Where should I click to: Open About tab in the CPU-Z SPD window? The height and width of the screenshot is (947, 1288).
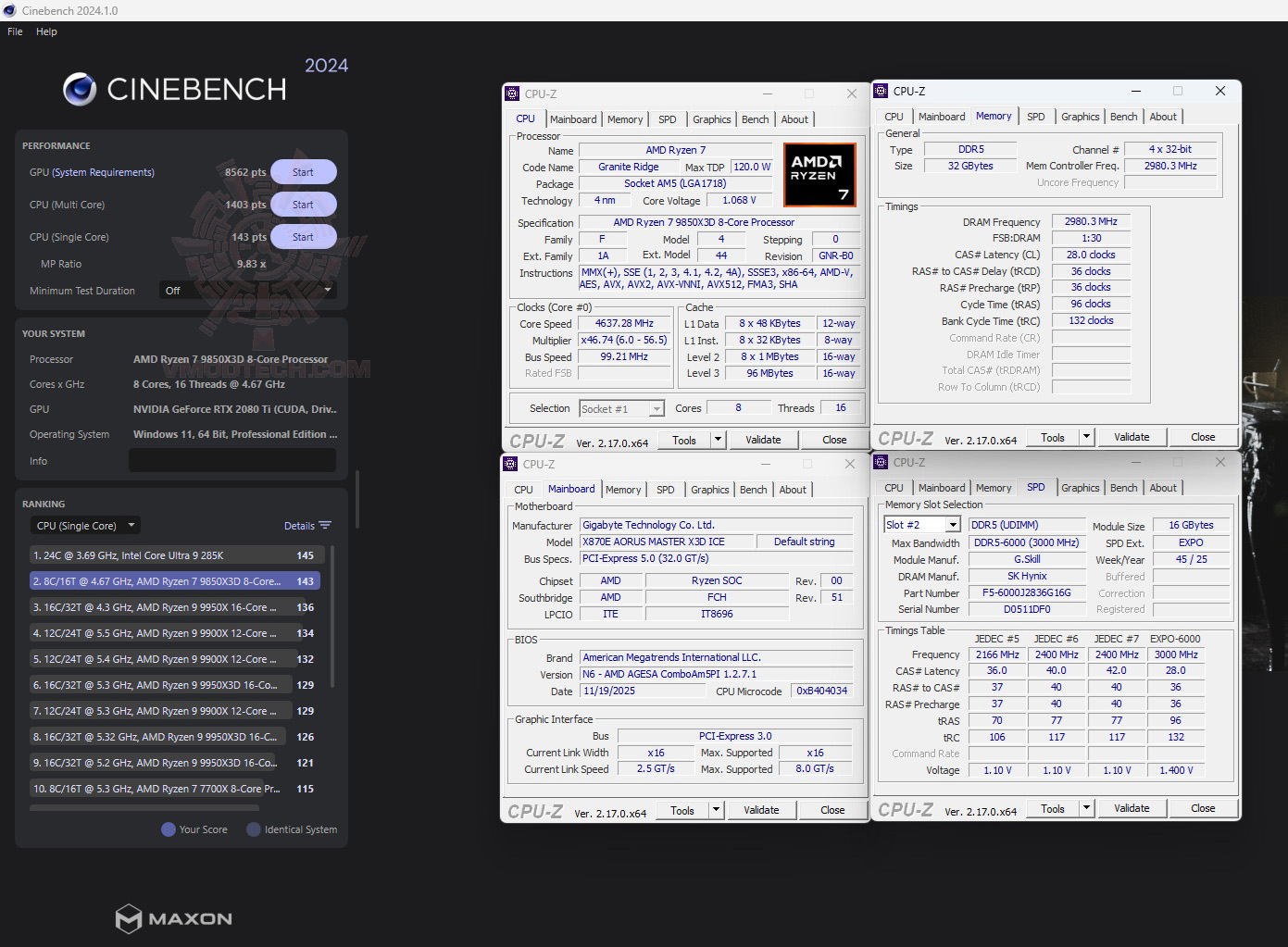[1163, 488]
